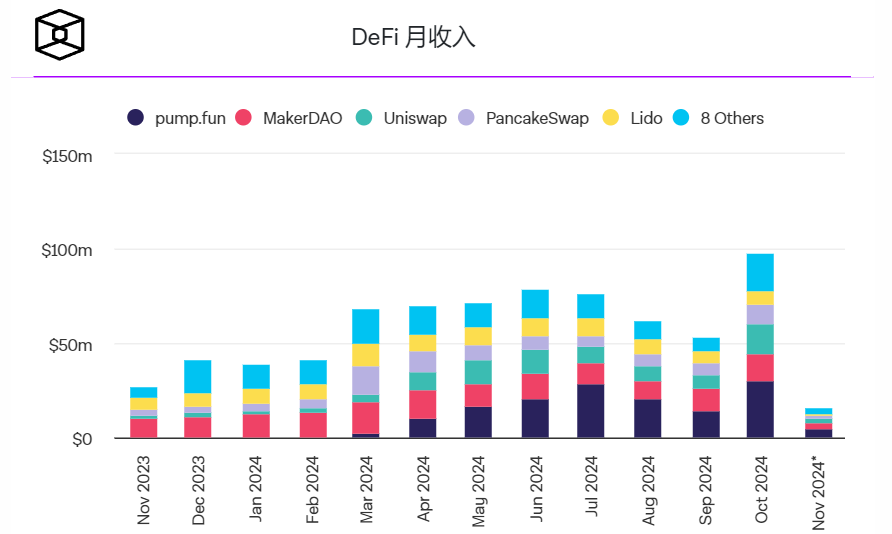
Task: Click the Nov 2024* axis label
Action: coord(819,492)
